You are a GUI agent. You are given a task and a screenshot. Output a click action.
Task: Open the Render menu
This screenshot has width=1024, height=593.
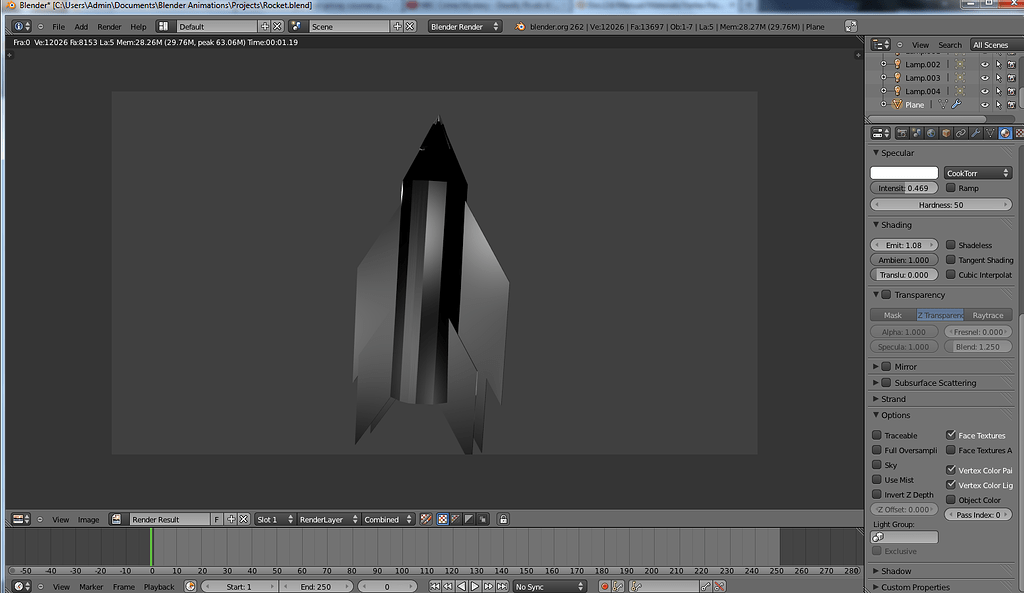pyautogui.click(x=109, y=27)
